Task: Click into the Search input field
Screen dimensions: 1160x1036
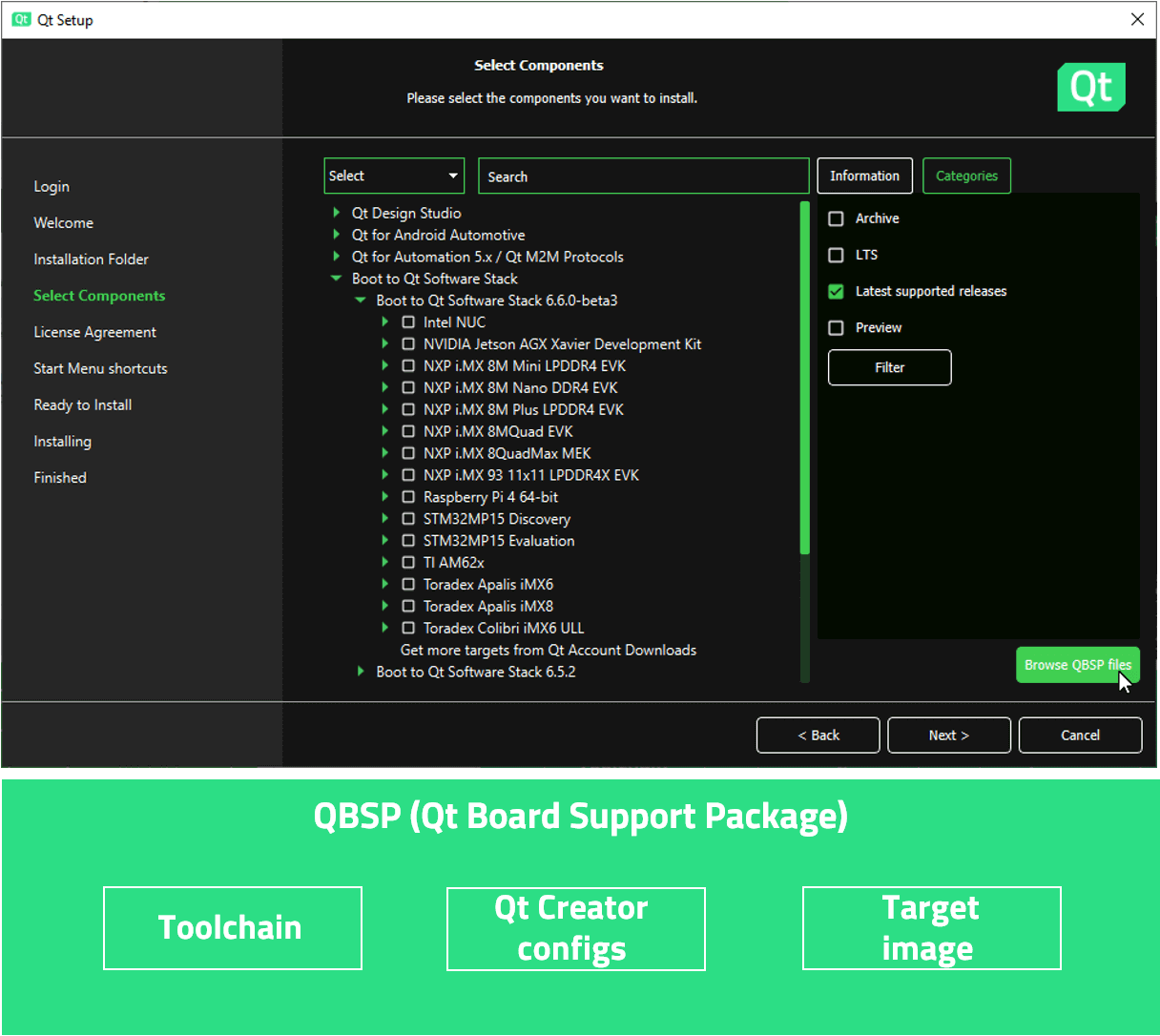Action: 644,176
